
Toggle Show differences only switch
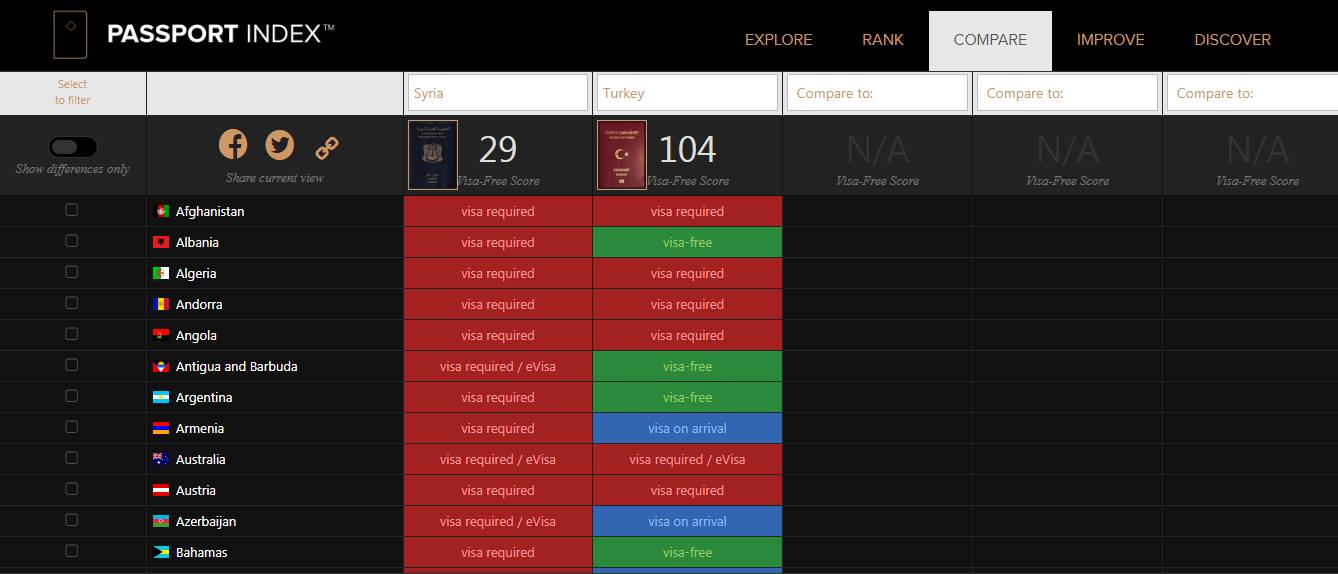pos(73,147)
